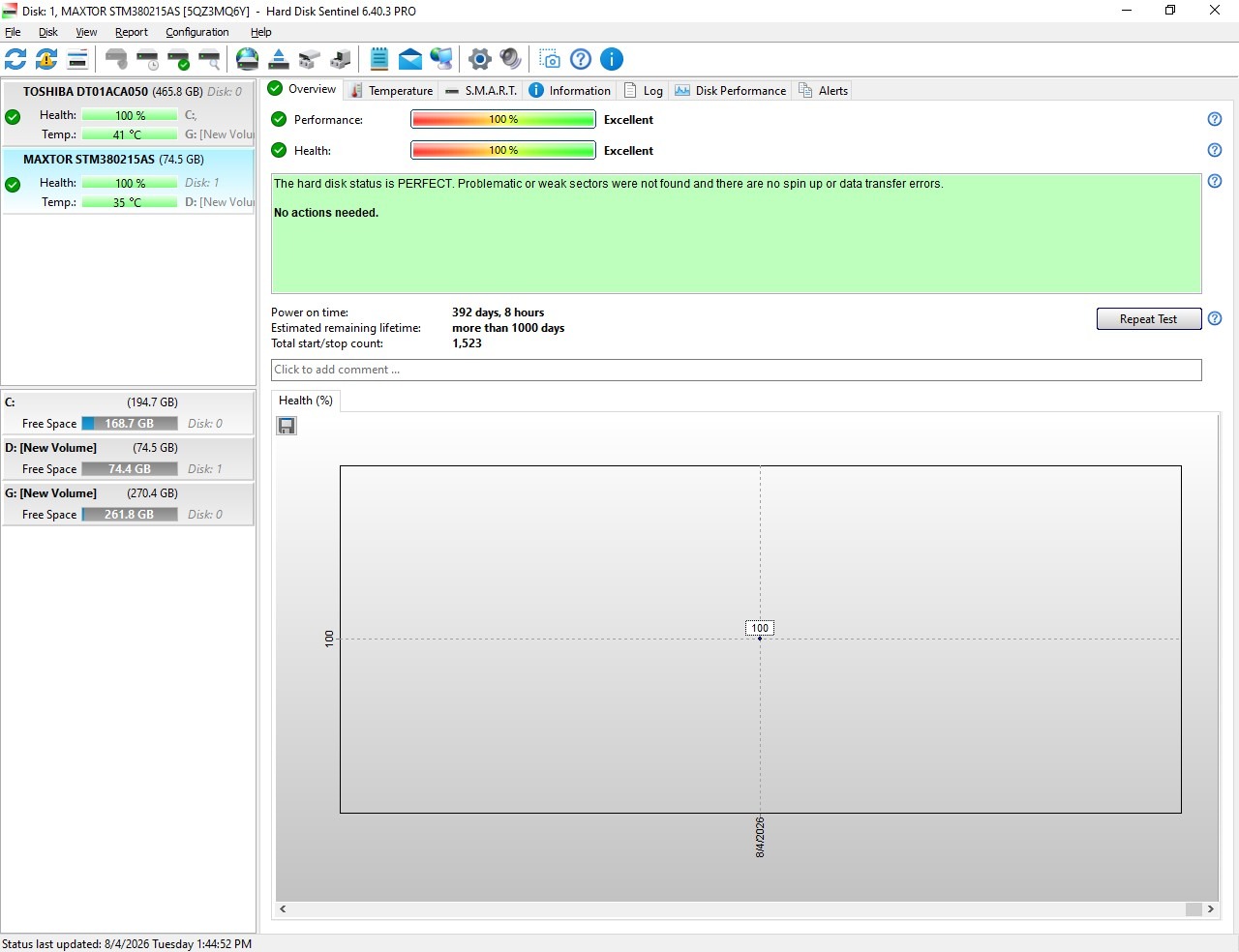Click chart horizontal scrollbar left arrow
1239x952 pixels.
click(x=283, y=908)
